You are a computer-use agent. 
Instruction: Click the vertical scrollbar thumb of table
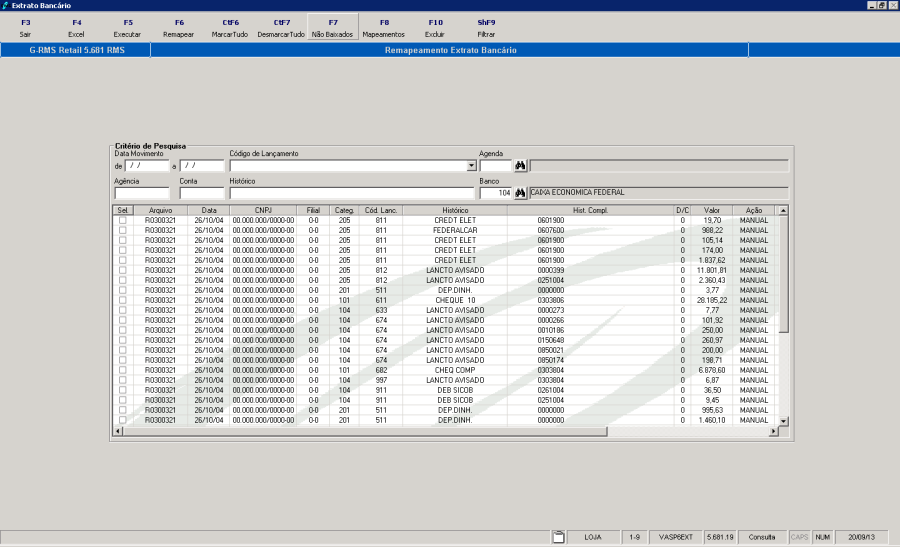(783, 274)
